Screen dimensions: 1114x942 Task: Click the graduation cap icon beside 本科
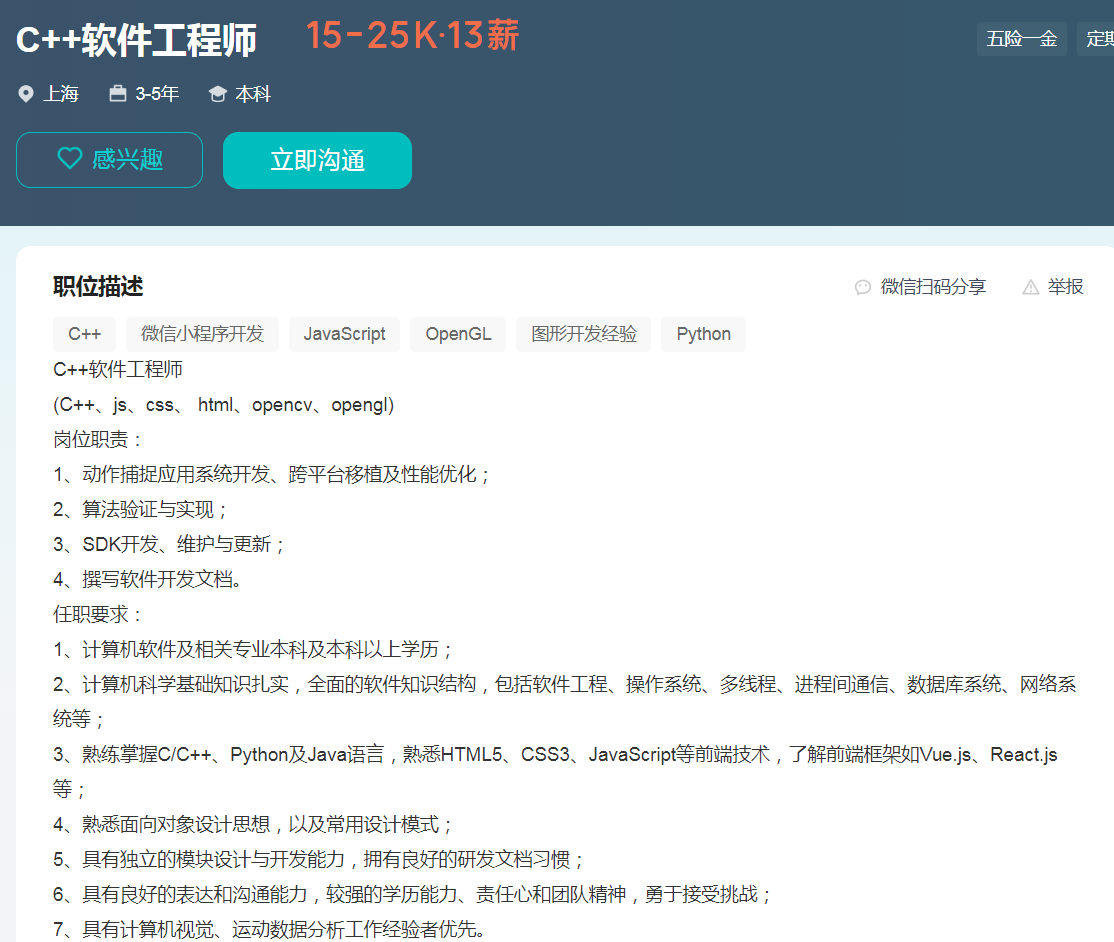coord(217,94)
